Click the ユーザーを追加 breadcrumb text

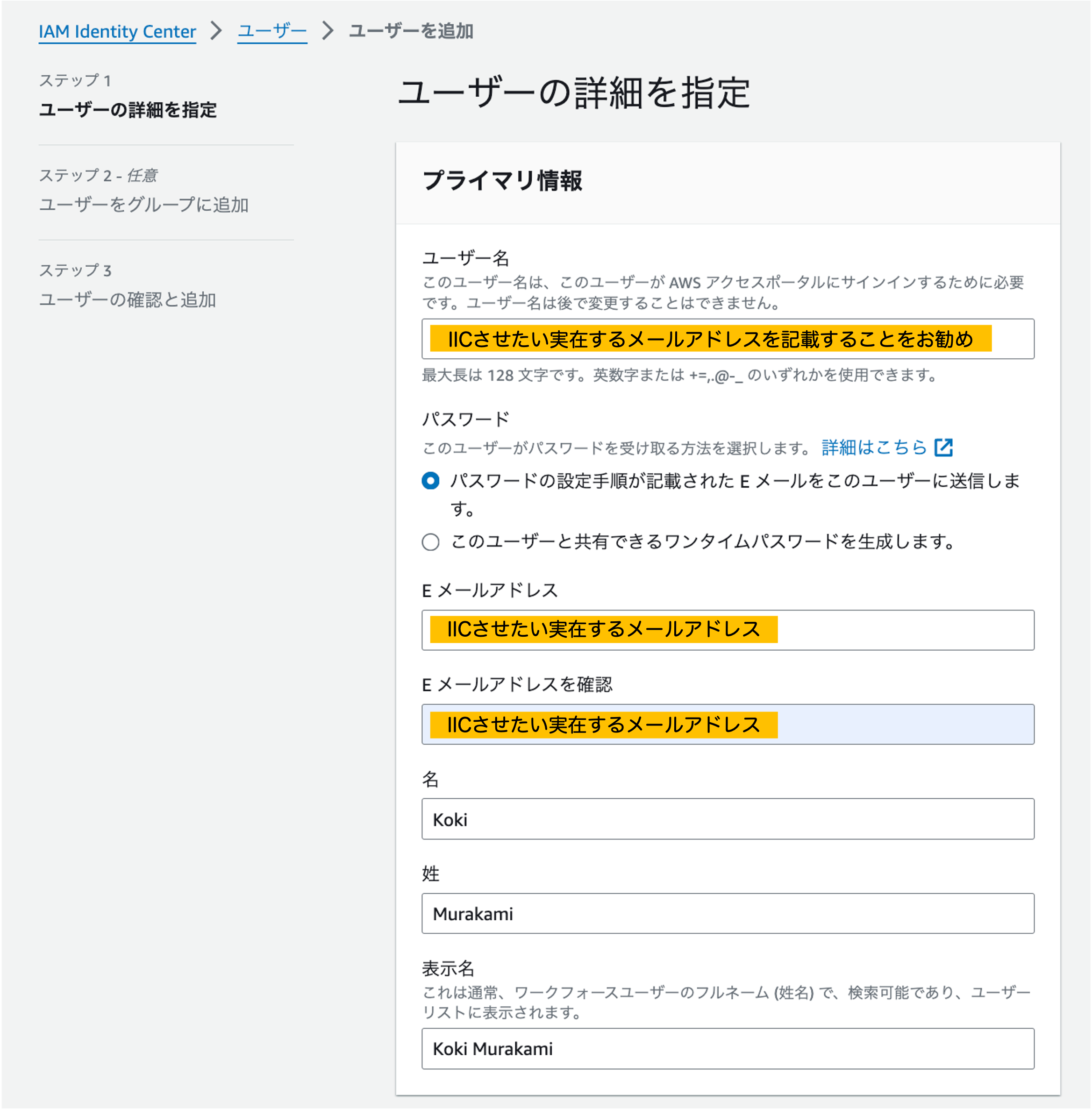[411, 31]
